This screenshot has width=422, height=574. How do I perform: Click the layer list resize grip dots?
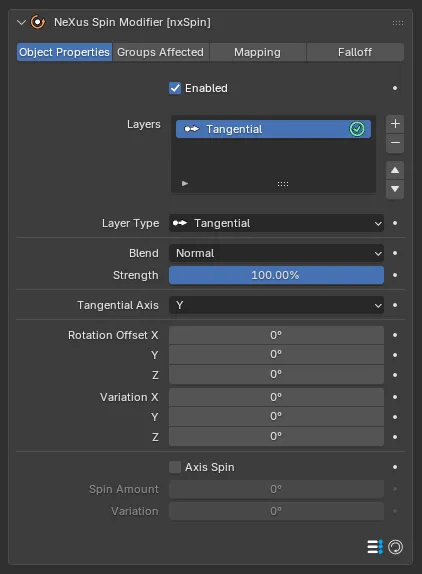[x=283, y=184]
